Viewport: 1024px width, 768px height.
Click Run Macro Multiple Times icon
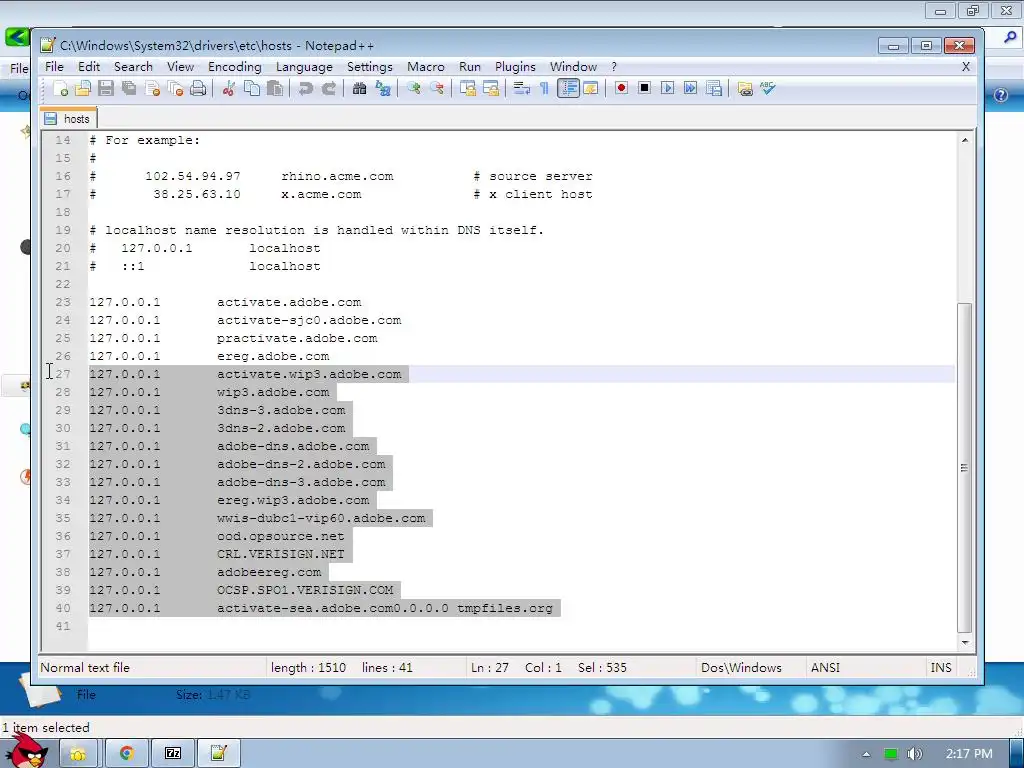point(690,88)
